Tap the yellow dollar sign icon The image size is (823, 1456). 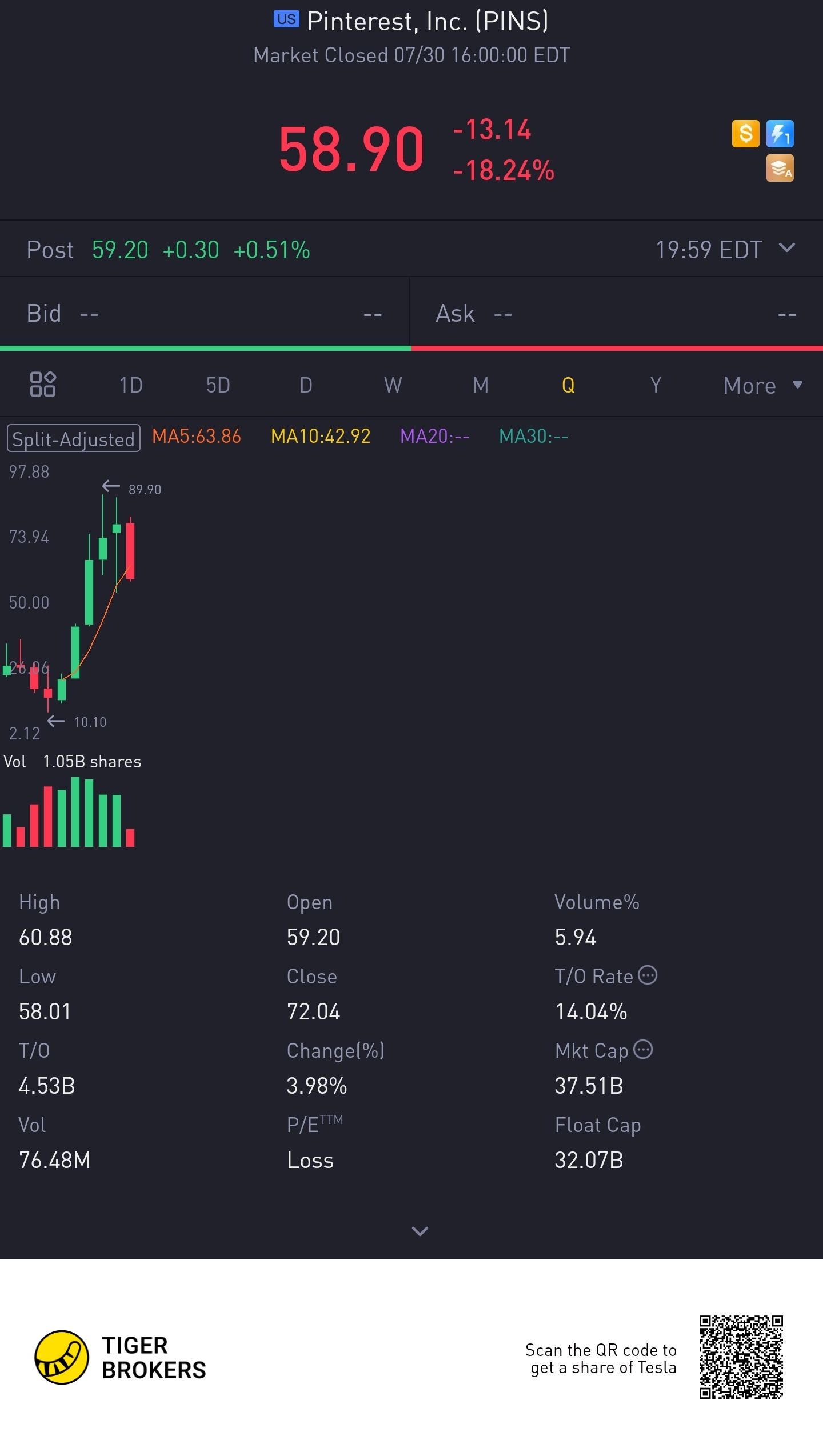[x=745, y=134]
